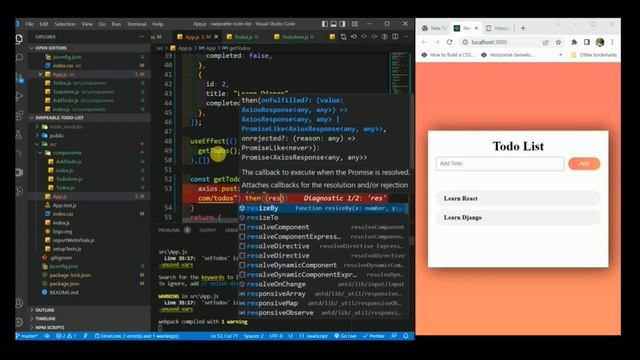This screenshot has width=640, height=360.
Task: Click the master branch status bar item
Action: point(27,336)
